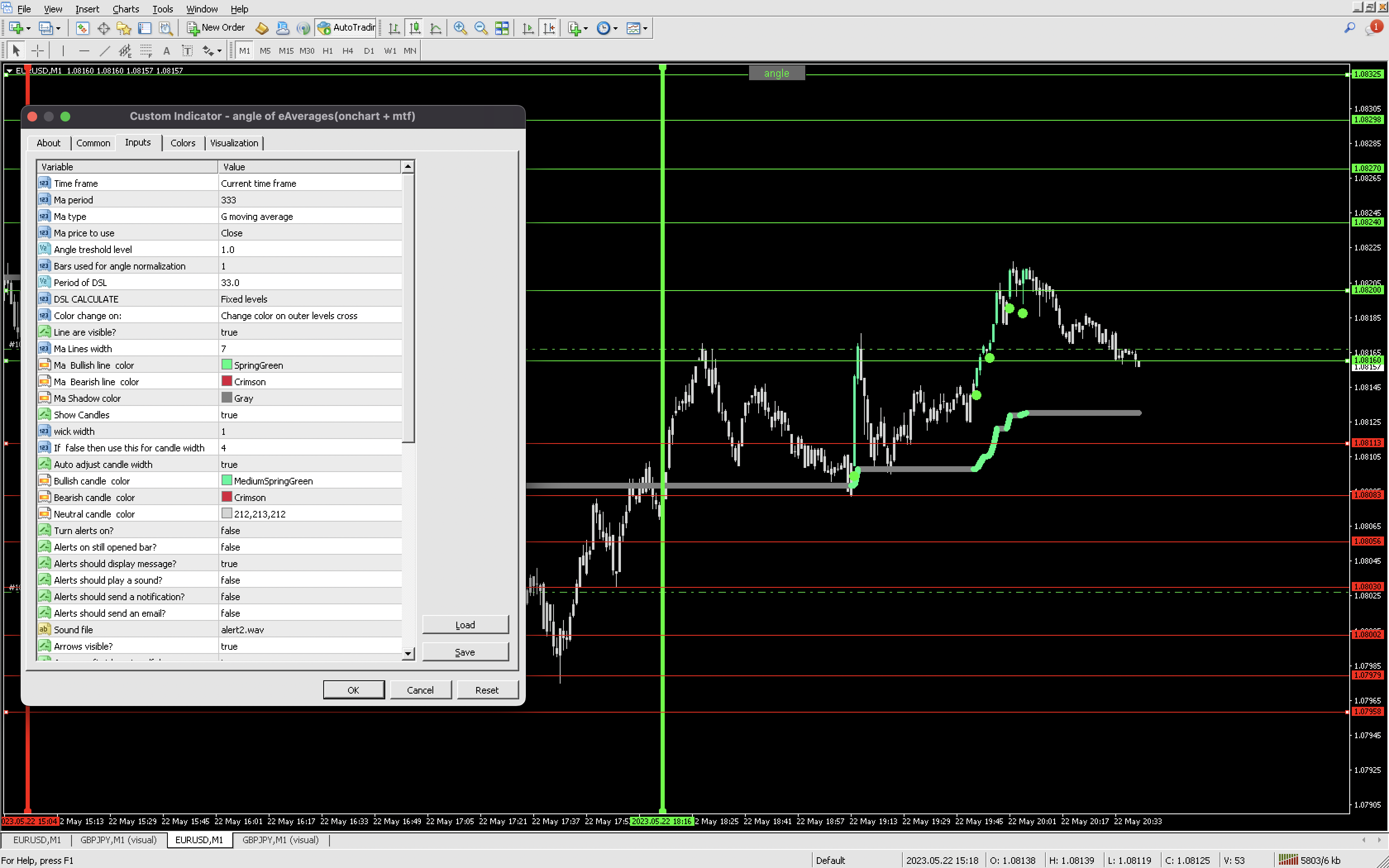Image resolution: width=1389 pixels, height=868 pixels.
Task: Expand the Periodicity clock dropdown
Action: click(x=615, y=28)
